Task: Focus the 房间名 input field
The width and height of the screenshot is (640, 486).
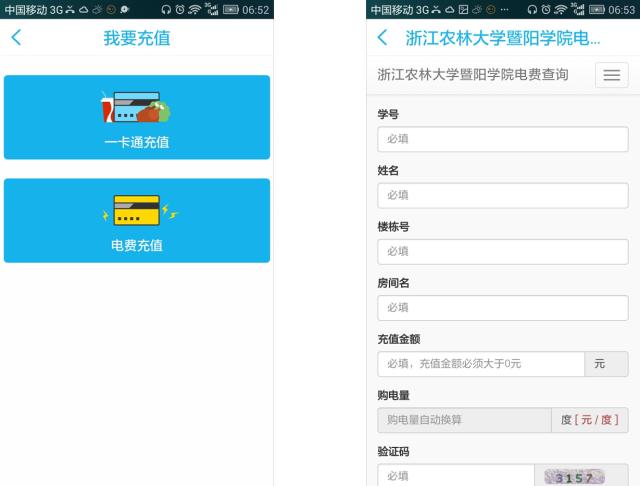Action: (502, 308)
